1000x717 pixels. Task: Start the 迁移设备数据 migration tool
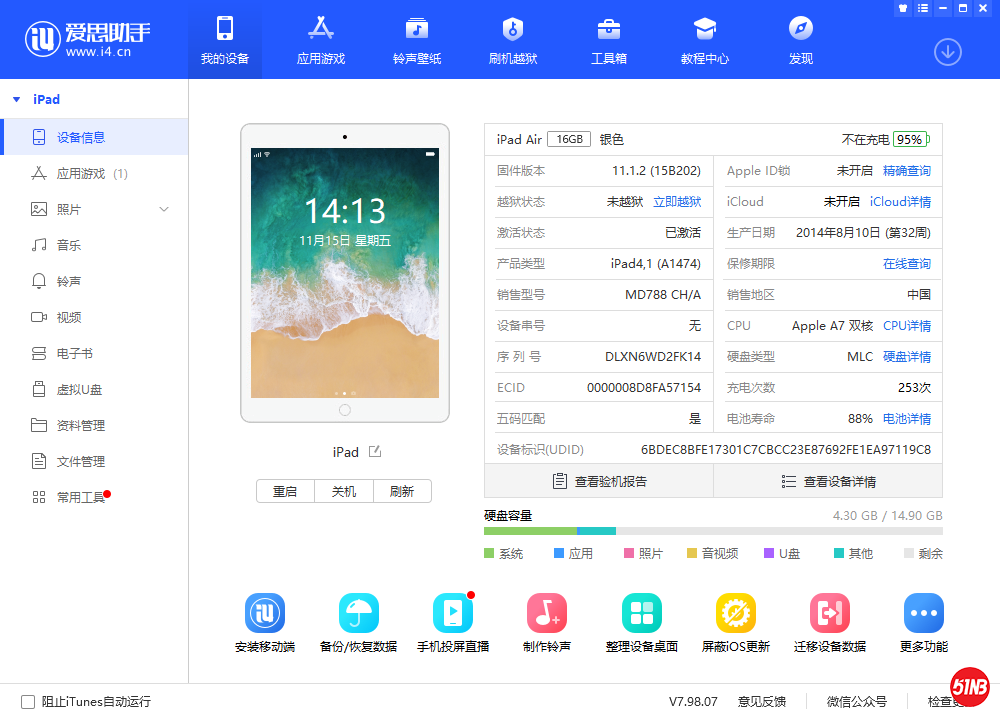pos(829,612)
